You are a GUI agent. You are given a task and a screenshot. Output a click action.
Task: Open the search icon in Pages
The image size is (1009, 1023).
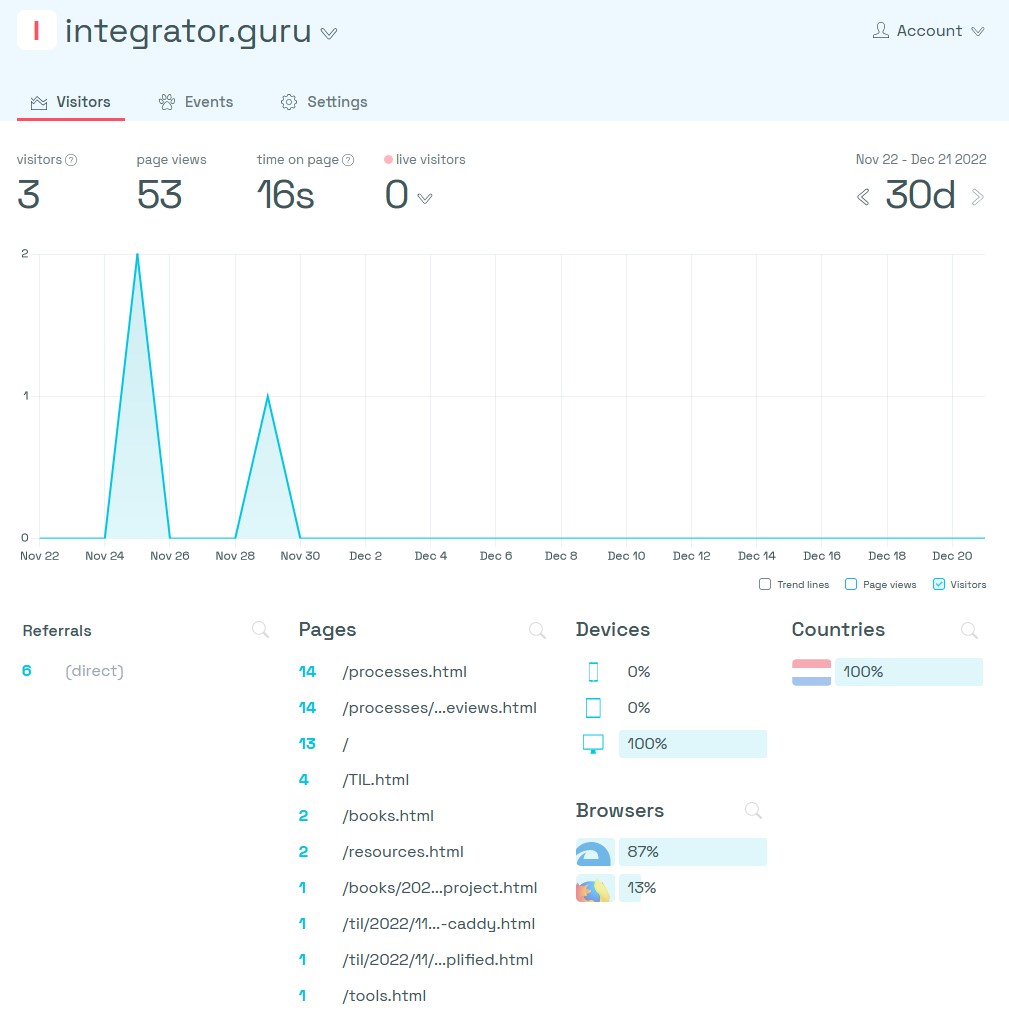[x=537, y=630]
